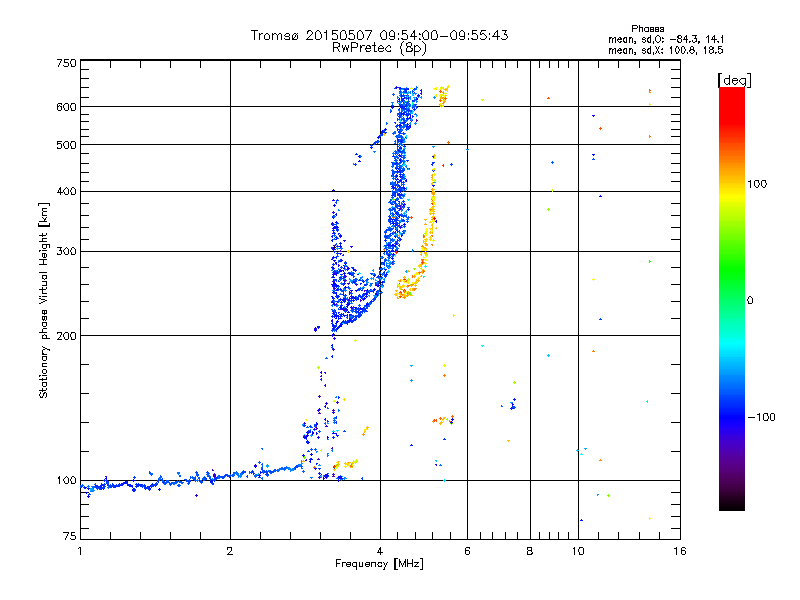The image size is (800, 600).
Task: Click the orange X-mode trace cluster near 250 km
Action: 408,286
